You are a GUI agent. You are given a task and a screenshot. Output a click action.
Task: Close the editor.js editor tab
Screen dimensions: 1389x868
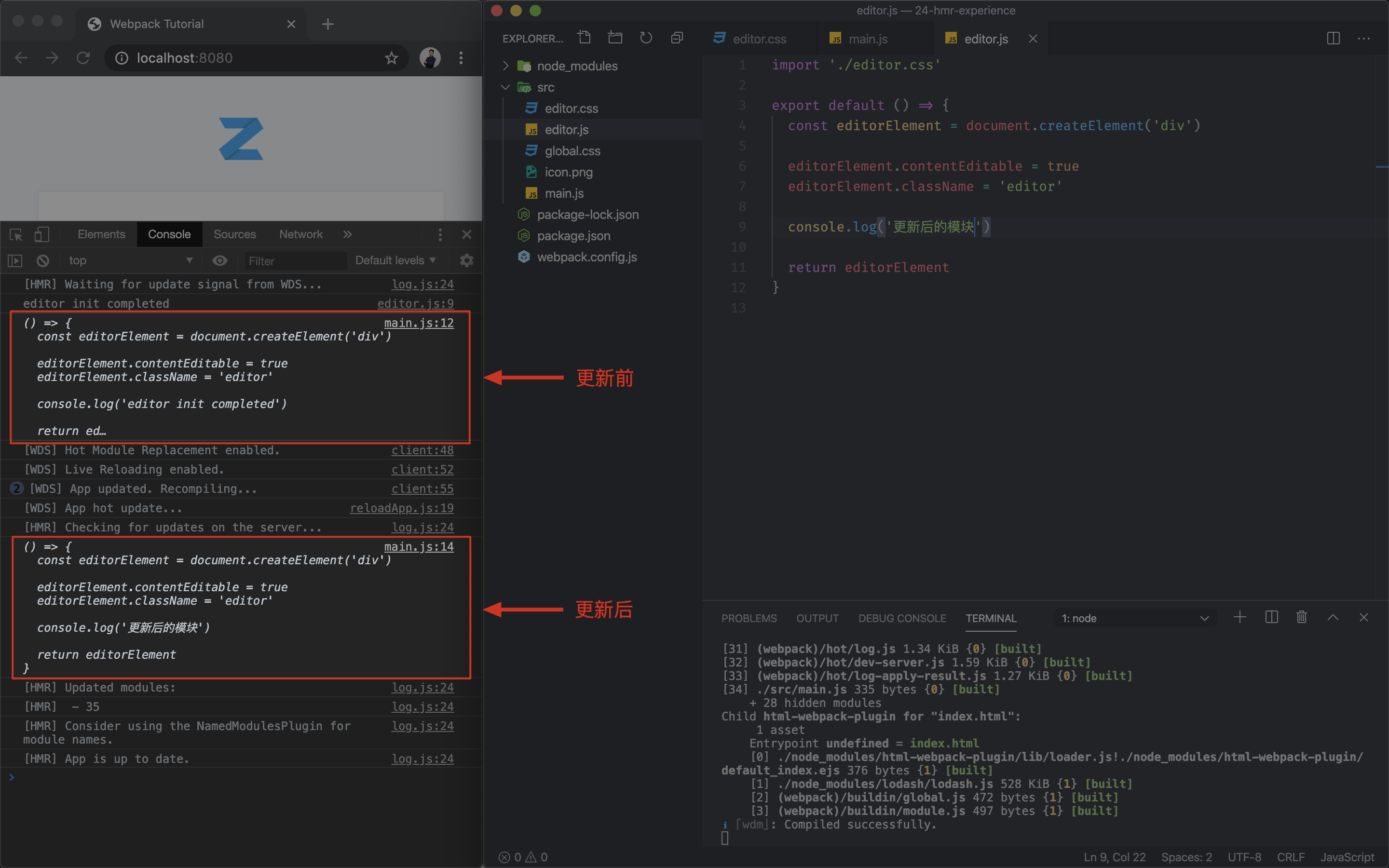point(1033,39)
